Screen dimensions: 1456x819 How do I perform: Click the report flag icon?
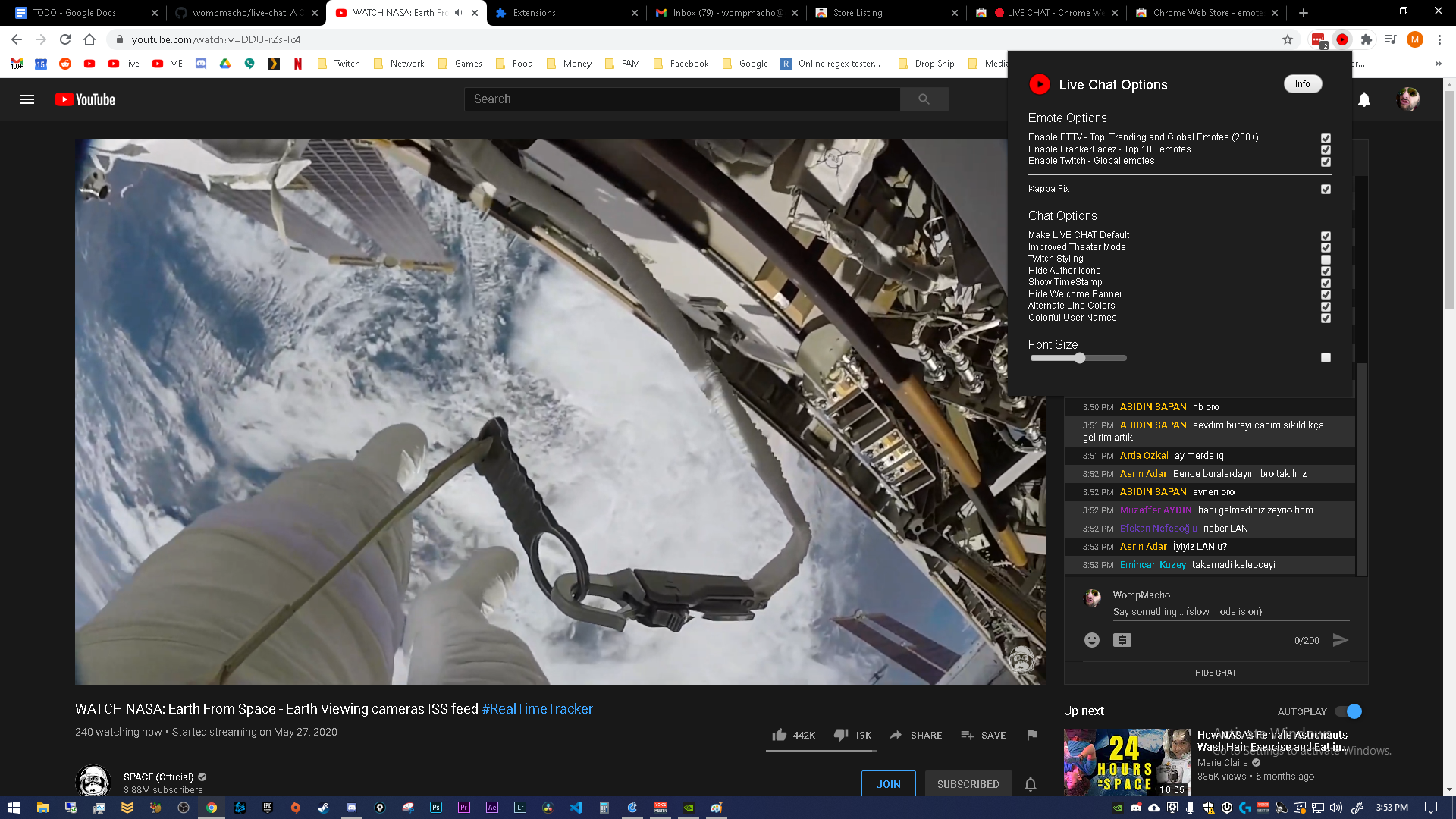click(x=1031, y=735)
